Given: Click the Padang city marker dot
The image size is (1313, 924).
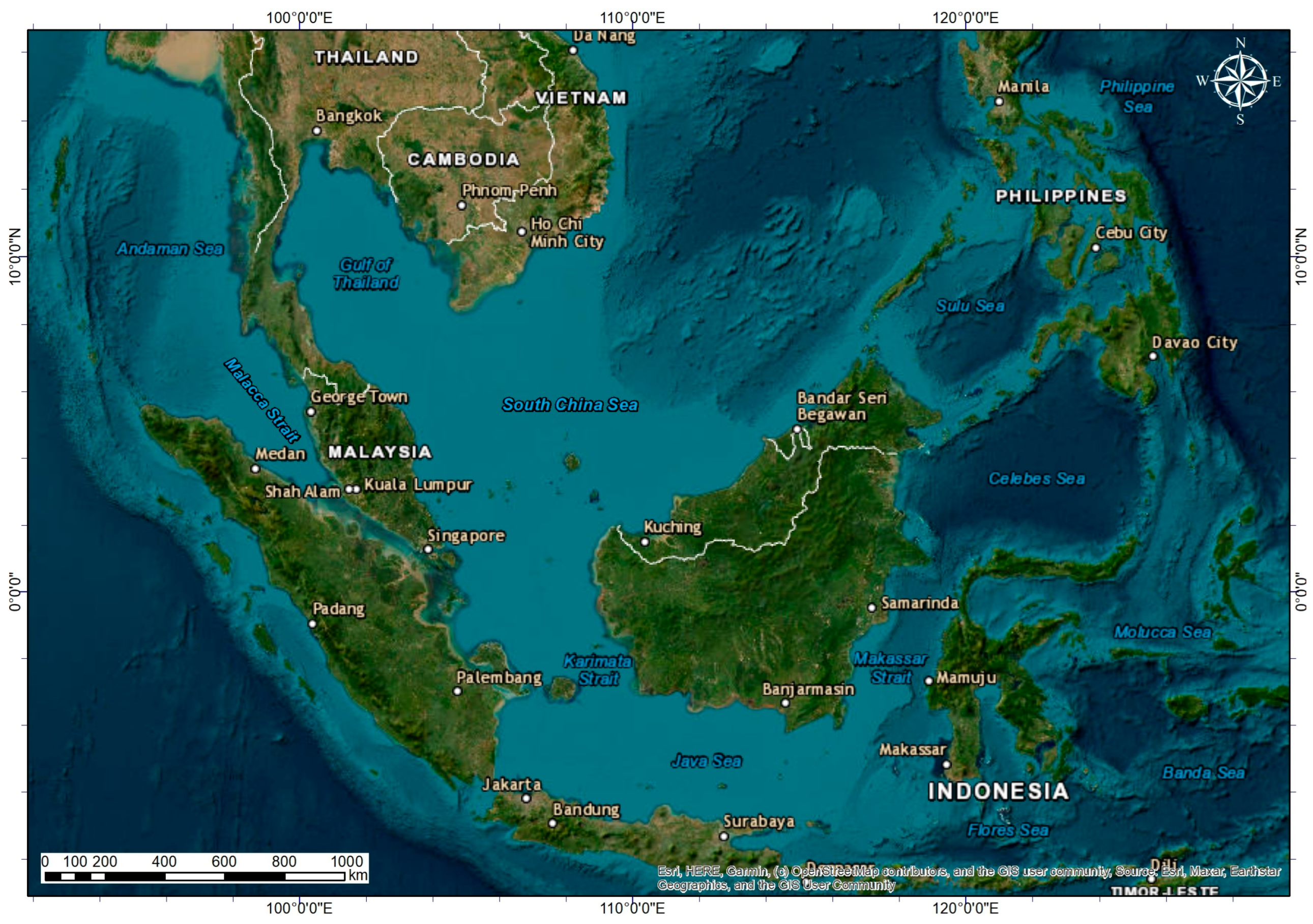Looking at the screenshot, I should click(x=312, y=624).
